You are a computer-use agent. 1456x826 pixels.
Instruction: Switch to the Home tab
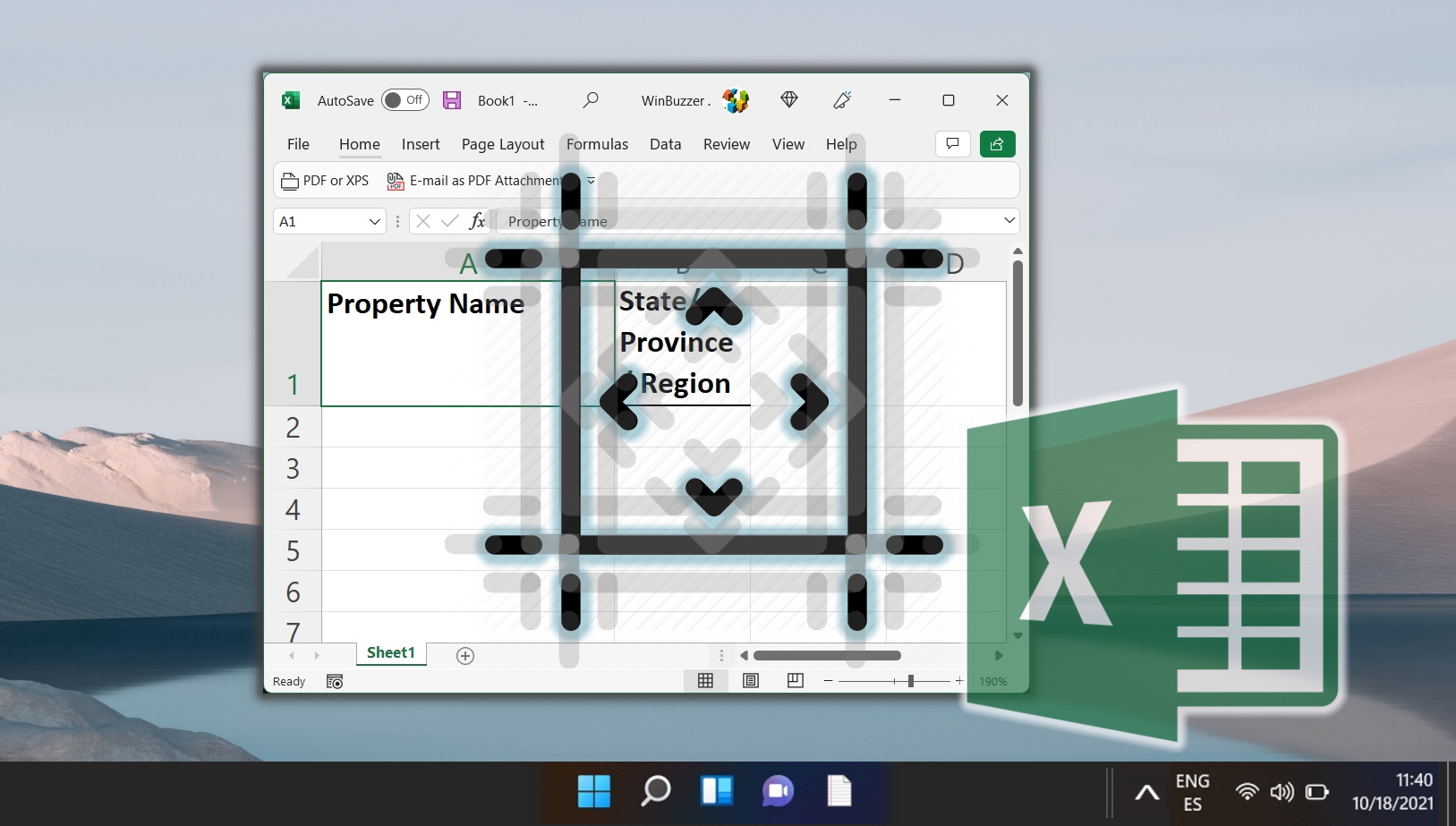(x=360, y=144)
